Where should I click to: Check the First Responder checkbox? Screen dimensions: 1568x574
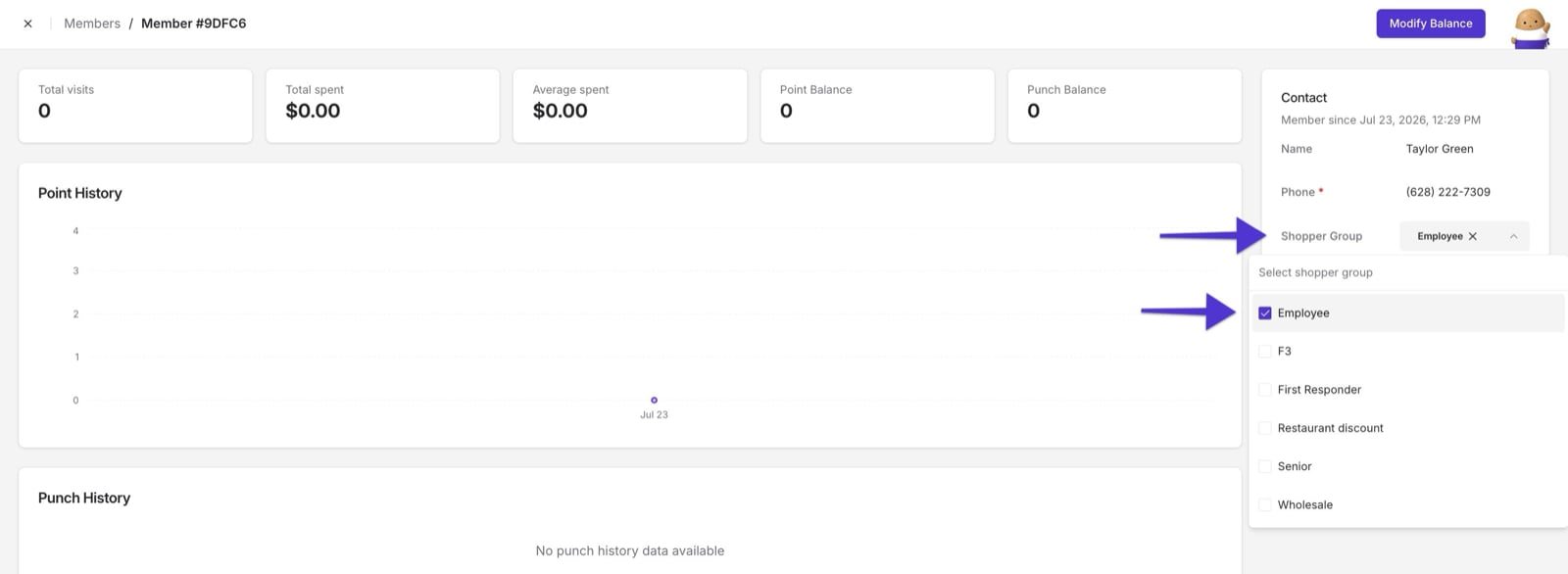(x=1265, y=390)
